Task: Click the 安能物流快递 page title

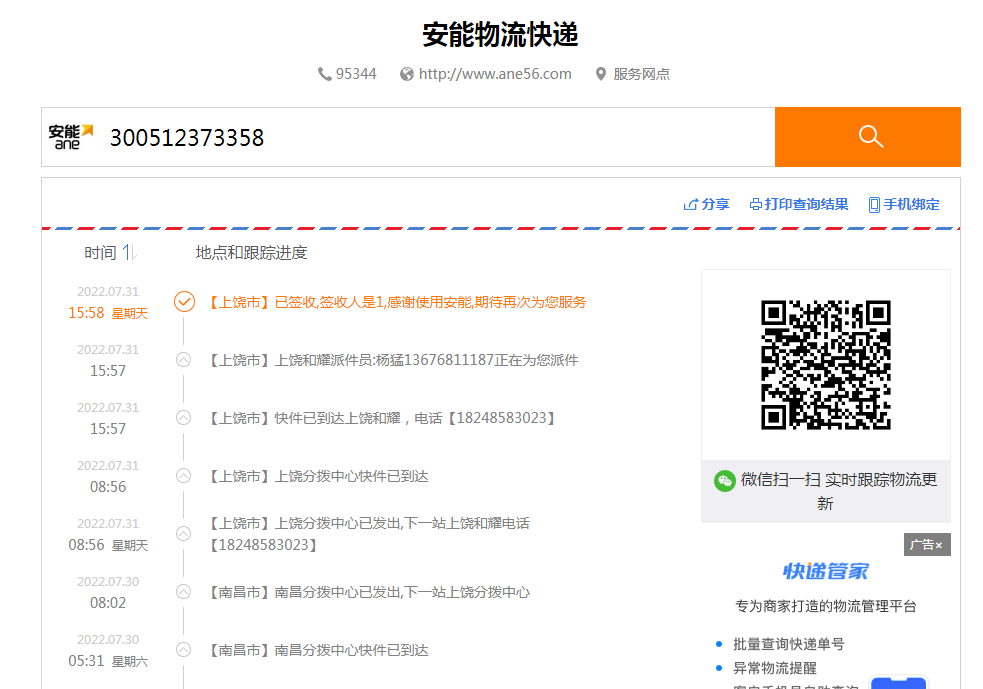Action: (x=500, y=34)
